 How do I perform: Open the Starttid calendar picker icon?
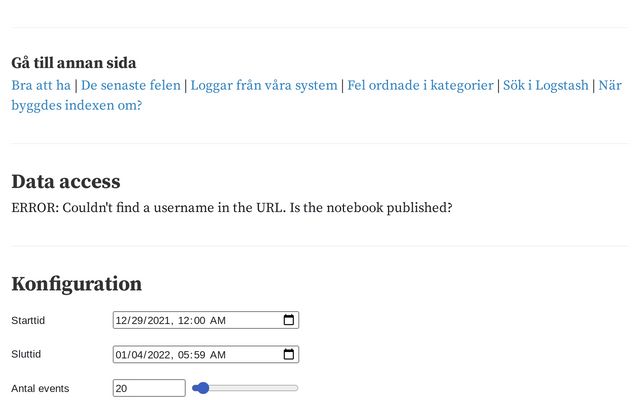coord(289,320)
